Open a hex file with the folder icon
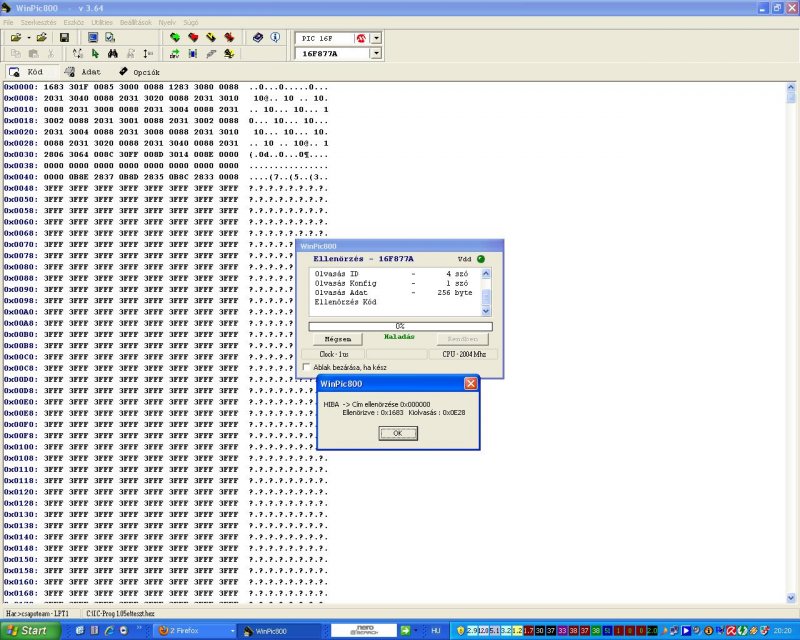800x640 pixels. pyautogui.click(x=16, y=37)
